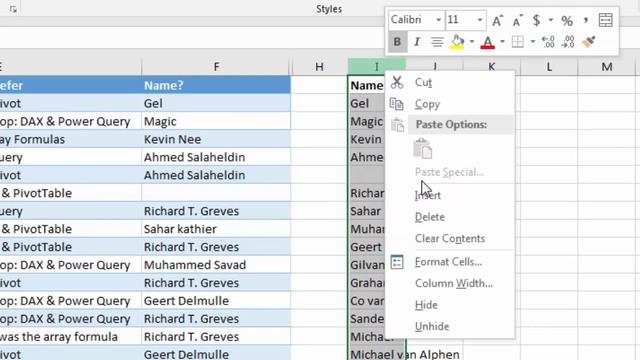Open the fill color dropdown arrow

[x=472, y=42]
